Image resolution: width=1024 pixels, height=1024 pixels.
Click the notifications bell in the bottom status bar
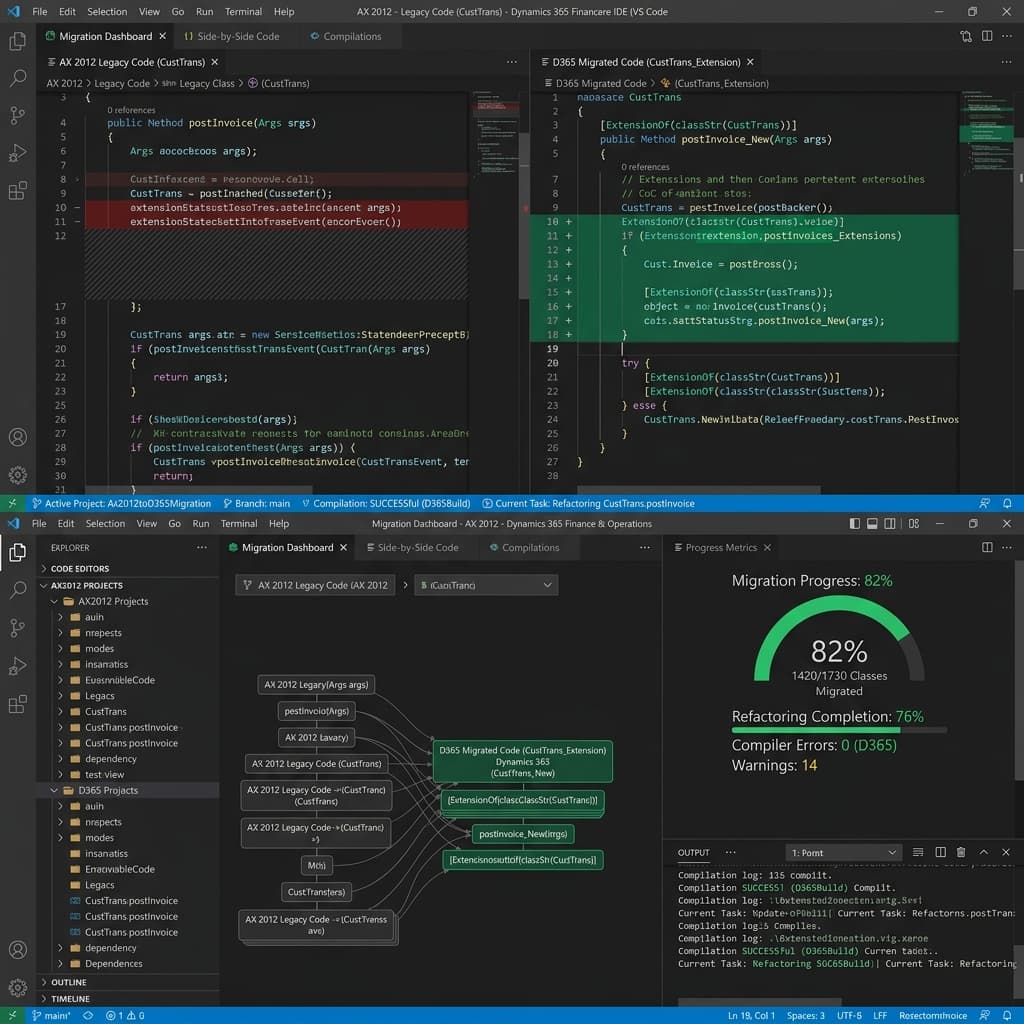(x=1007, y=1016)
